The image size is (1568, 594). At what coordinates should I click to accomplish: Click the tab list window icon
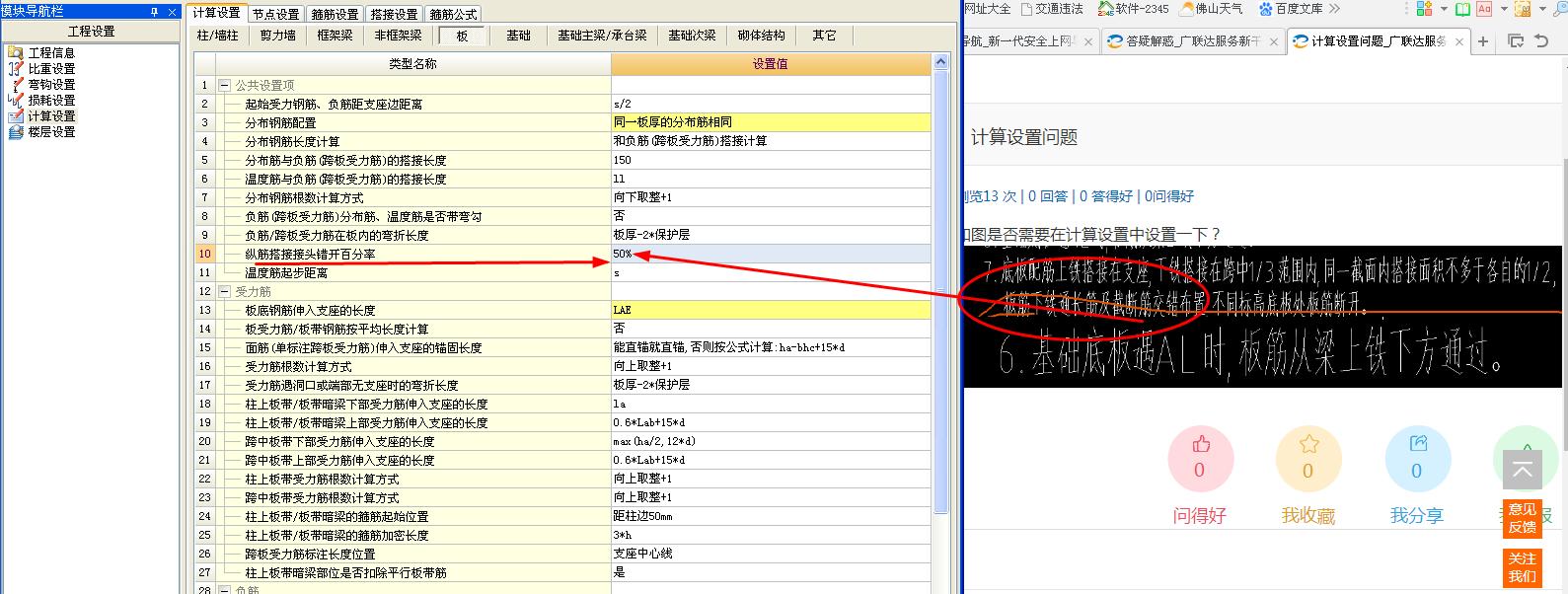click(x=1516, y=41)
